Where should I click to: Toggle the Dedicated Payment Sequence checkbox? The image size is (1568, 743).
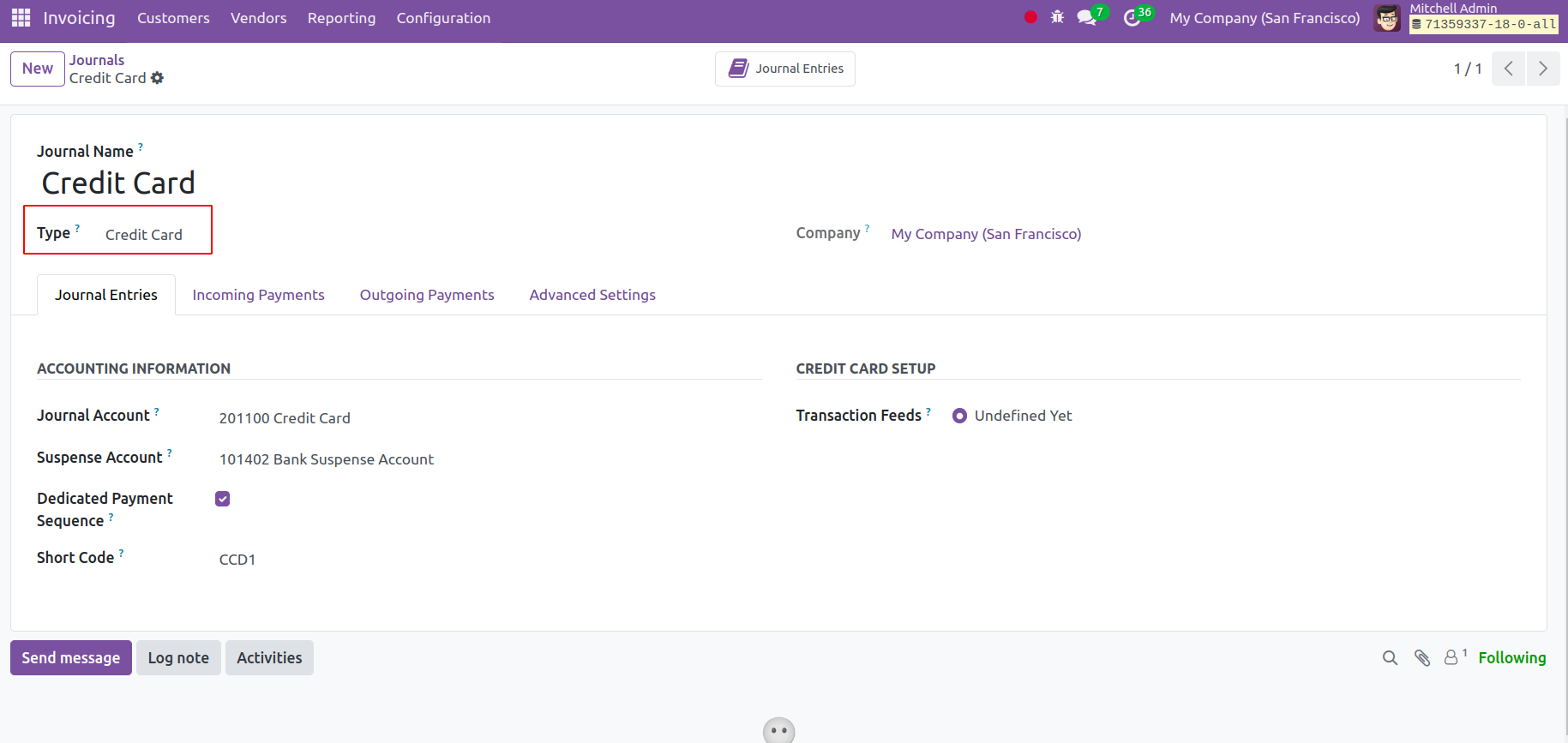click(223, 499)
